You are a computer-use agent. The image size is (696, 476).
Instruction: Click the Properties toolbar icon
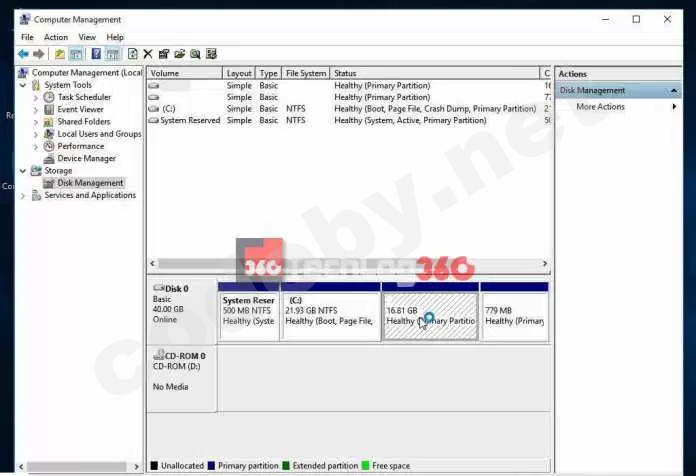pyautogui.click(x=164, y=54)
